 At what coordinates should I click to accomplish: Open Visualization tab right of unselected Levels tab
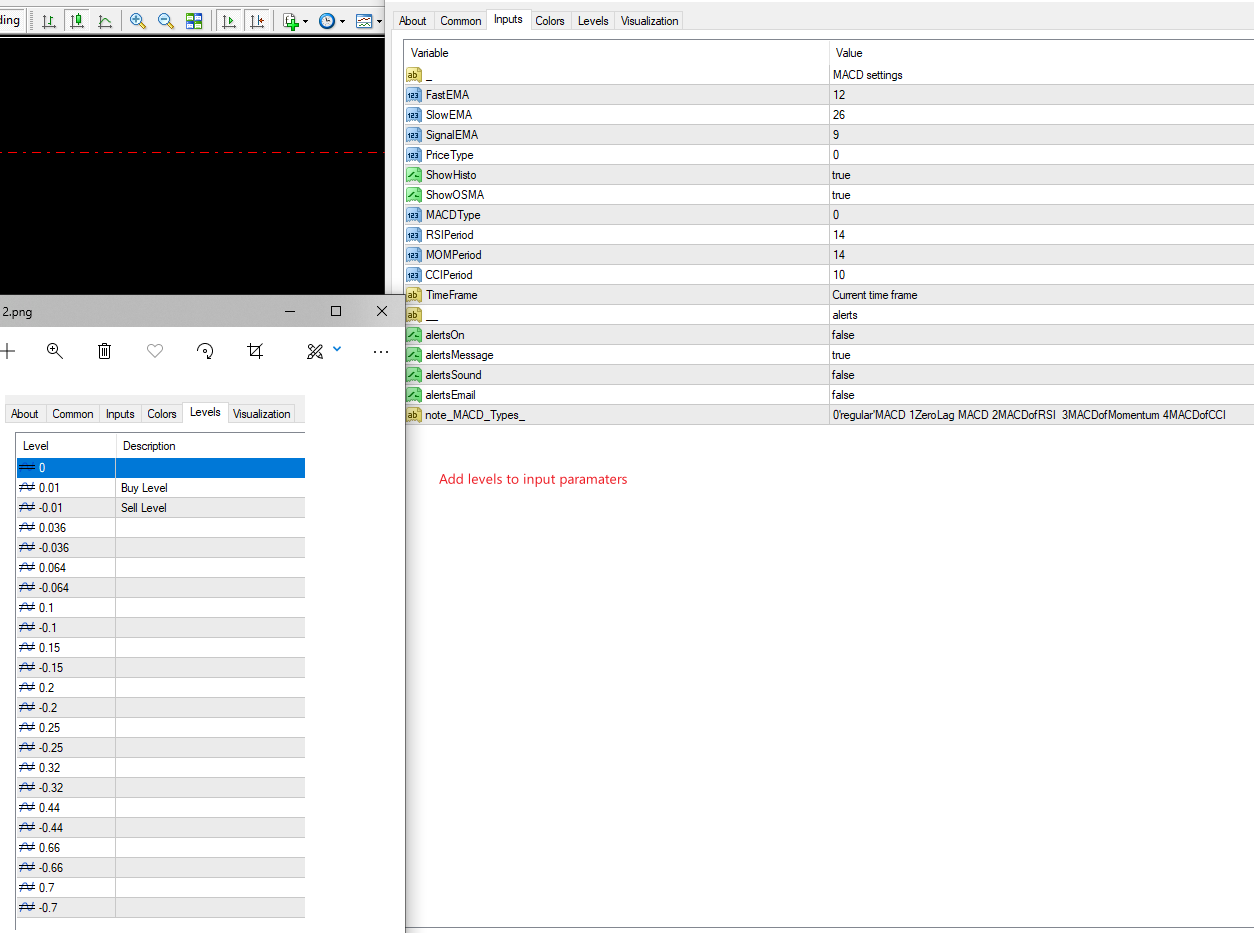(x=649, y=21)
